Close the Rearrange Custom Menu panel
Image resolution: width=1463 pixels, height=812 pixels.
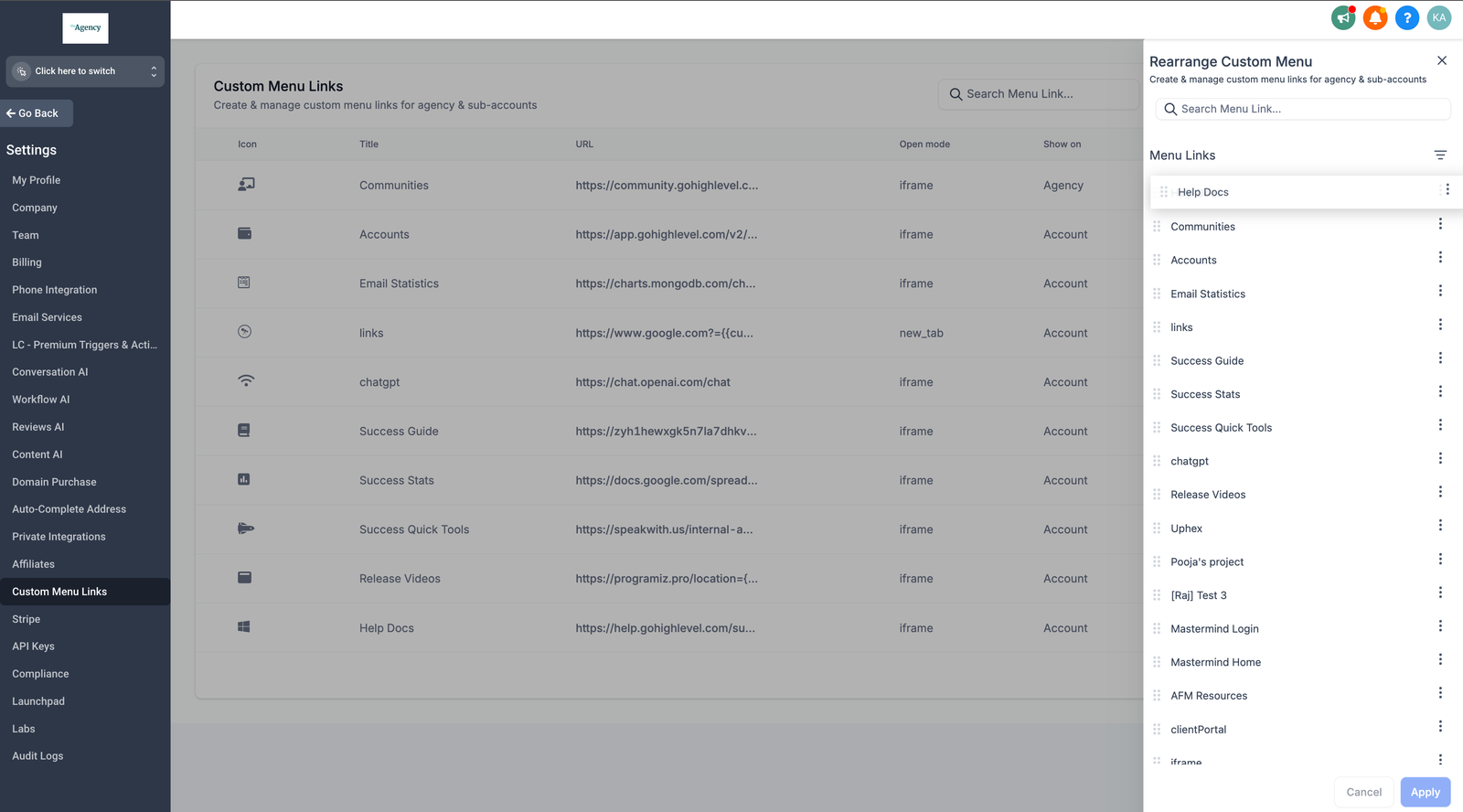click(x=1442, y=60)
